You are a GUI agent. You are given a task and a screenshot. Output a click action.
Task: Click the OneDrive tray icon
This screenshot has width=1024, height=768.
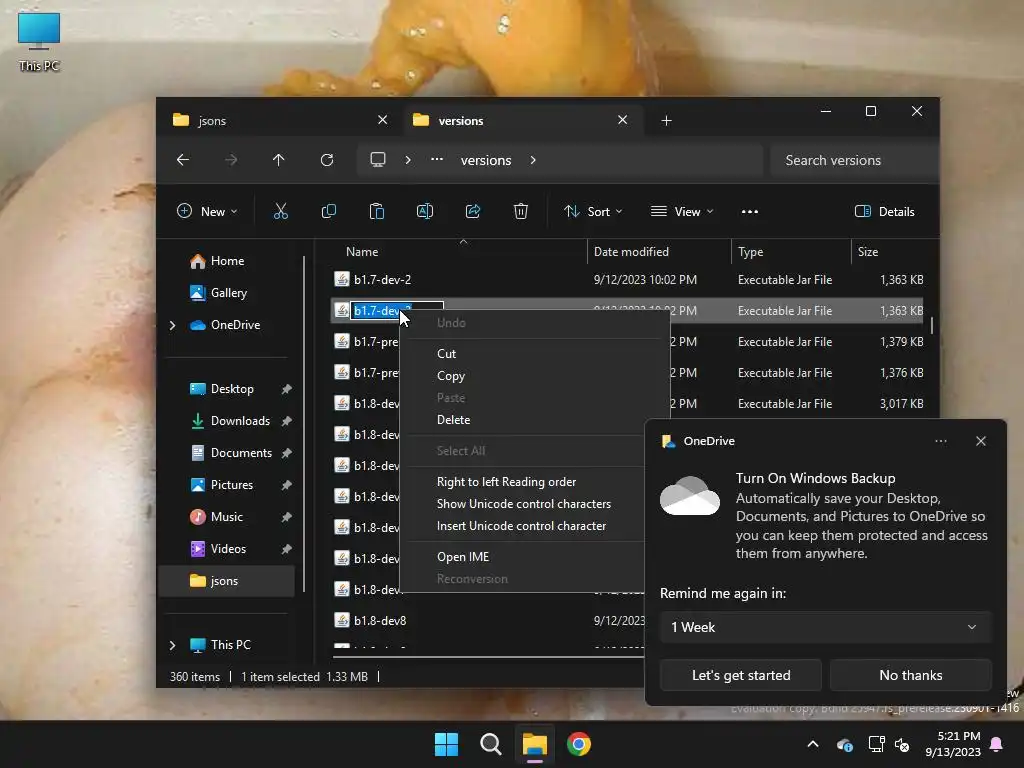click(x=844, y=744)
